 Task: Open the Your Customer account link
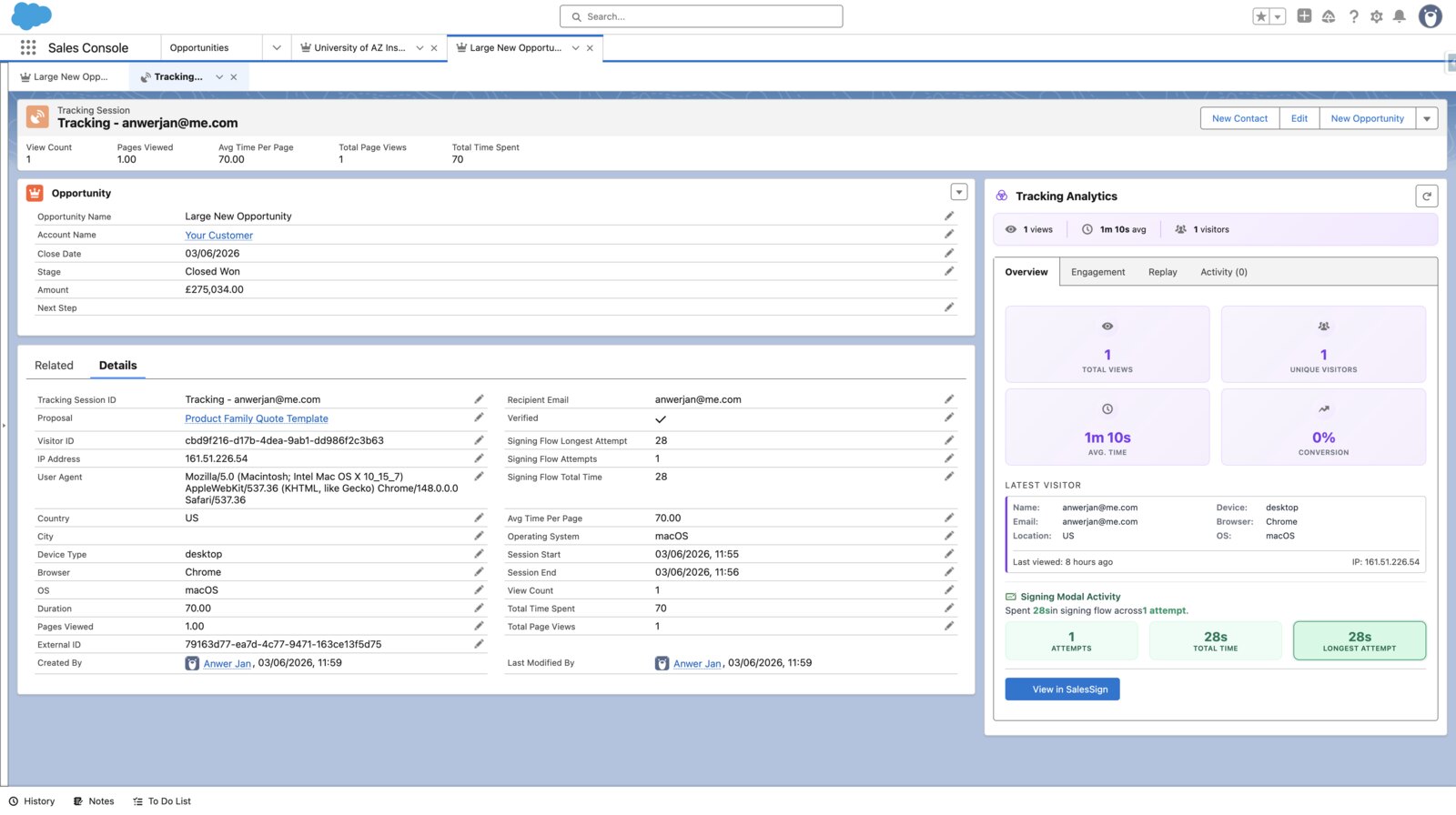(218, 236)
